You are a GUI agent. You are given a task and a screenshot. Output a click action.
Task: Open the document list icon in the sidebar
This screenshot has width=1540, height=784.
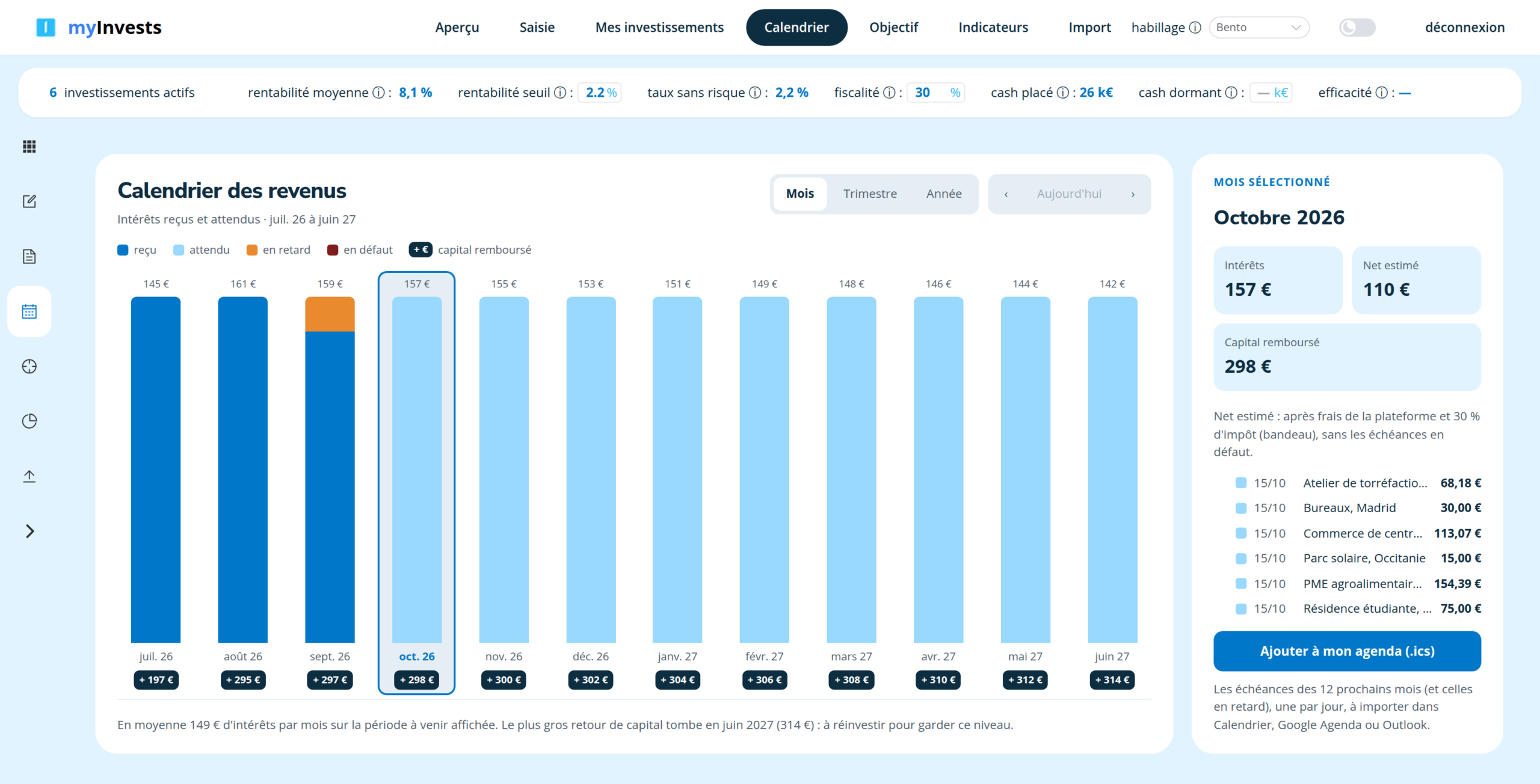(29, 257)
